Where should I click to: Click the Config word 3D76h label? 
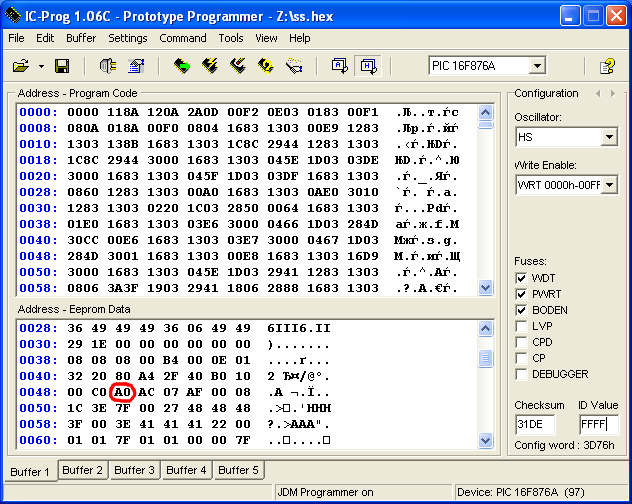click(564, 445)
